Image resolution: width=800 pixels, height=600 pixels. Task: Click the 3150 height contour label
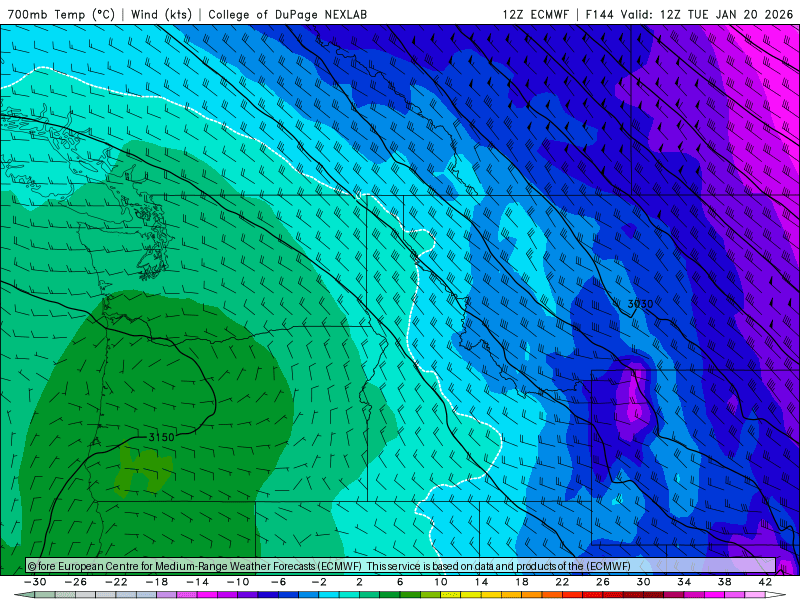pos(161,437)
